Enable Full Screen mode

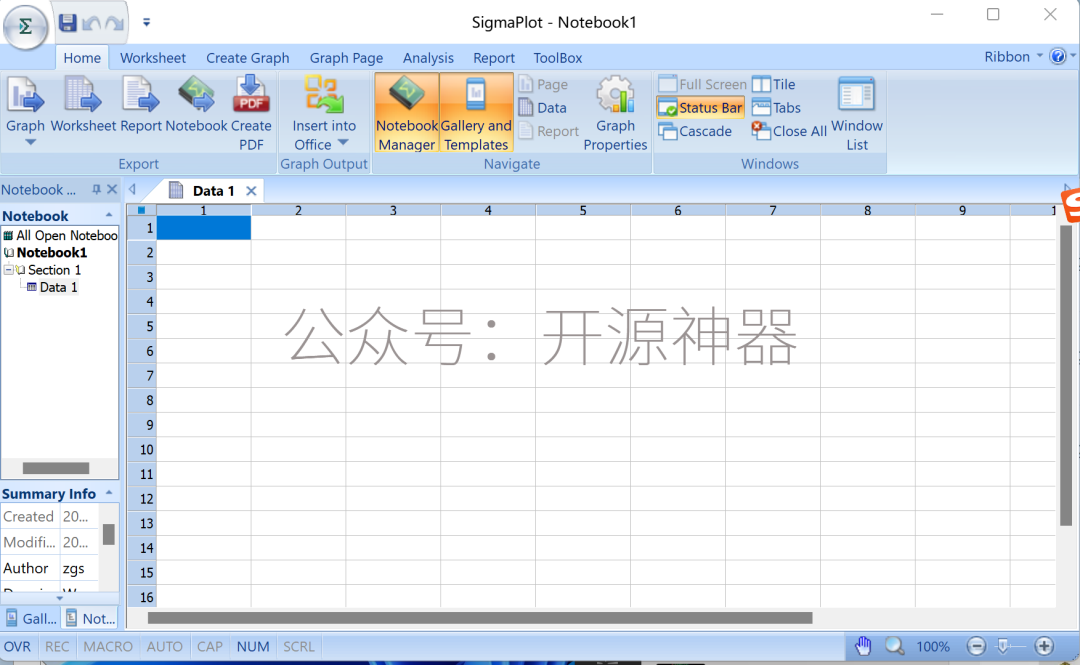click(702, 84)
